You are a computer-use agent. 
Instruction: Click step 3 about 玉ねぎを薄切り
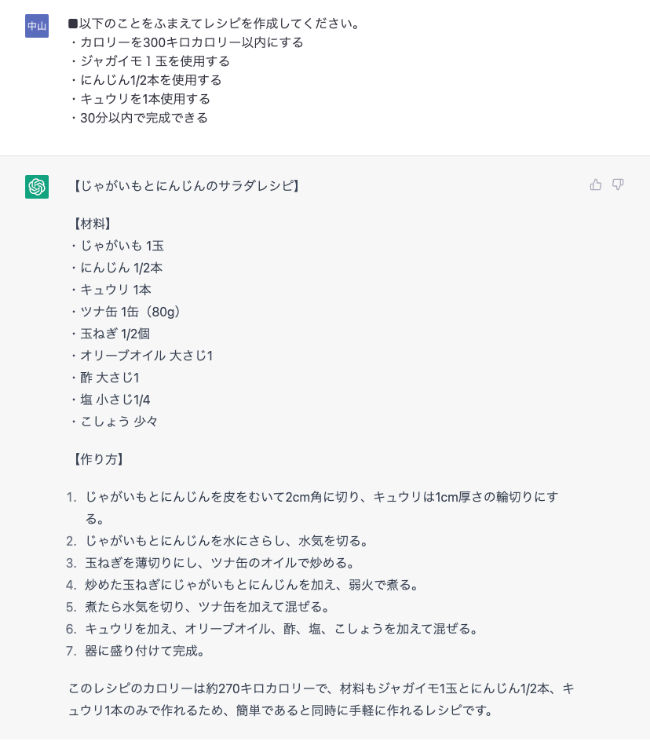click(x=211, y=563)
